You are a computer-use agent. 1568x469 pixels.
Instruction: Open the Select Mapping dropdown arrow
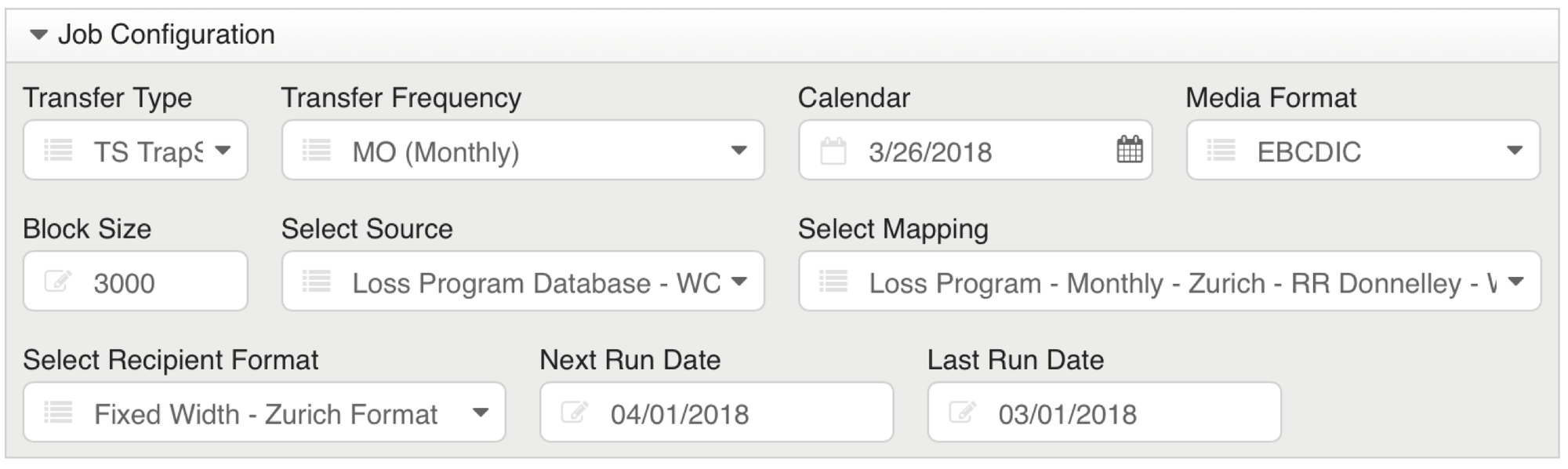tap(1516, 281)
